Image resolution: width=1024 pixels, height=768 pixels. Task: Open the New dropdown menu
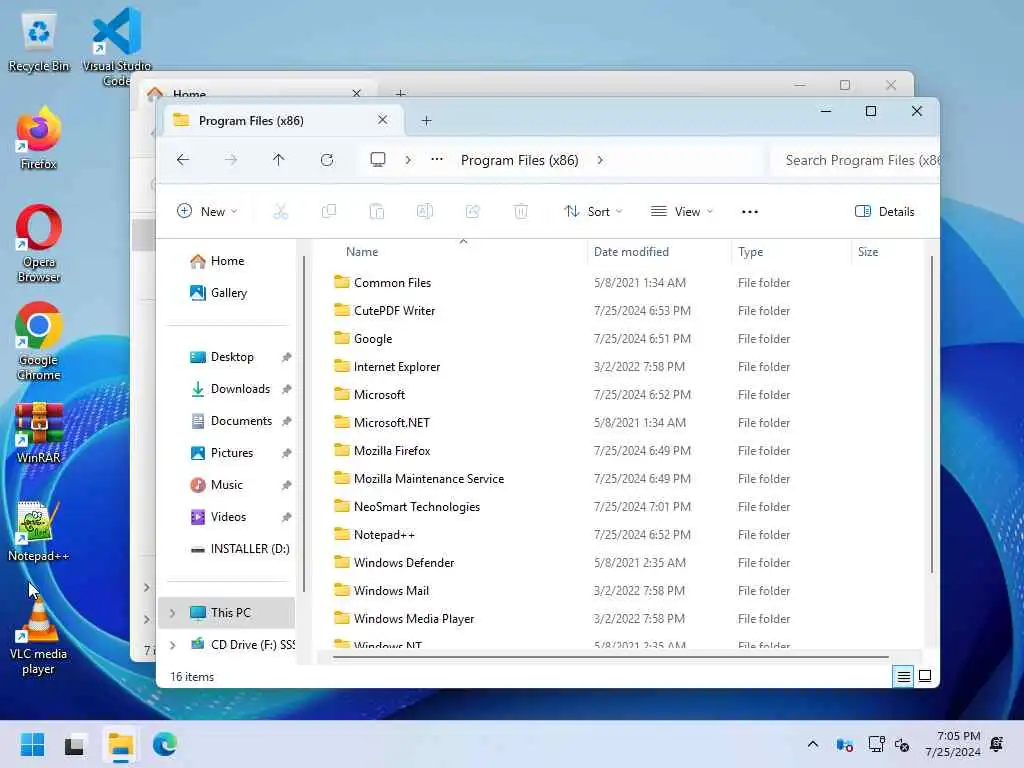coord(207,212)
